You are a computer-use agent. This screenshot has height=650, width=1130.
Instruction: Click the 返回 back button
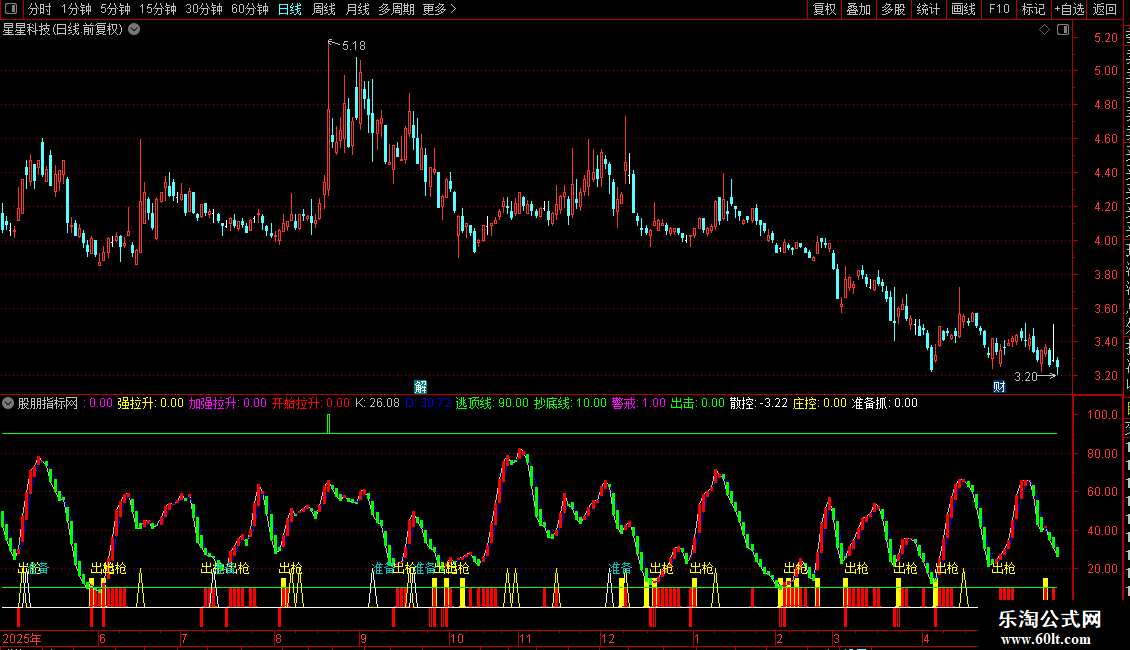[1104, 9]
